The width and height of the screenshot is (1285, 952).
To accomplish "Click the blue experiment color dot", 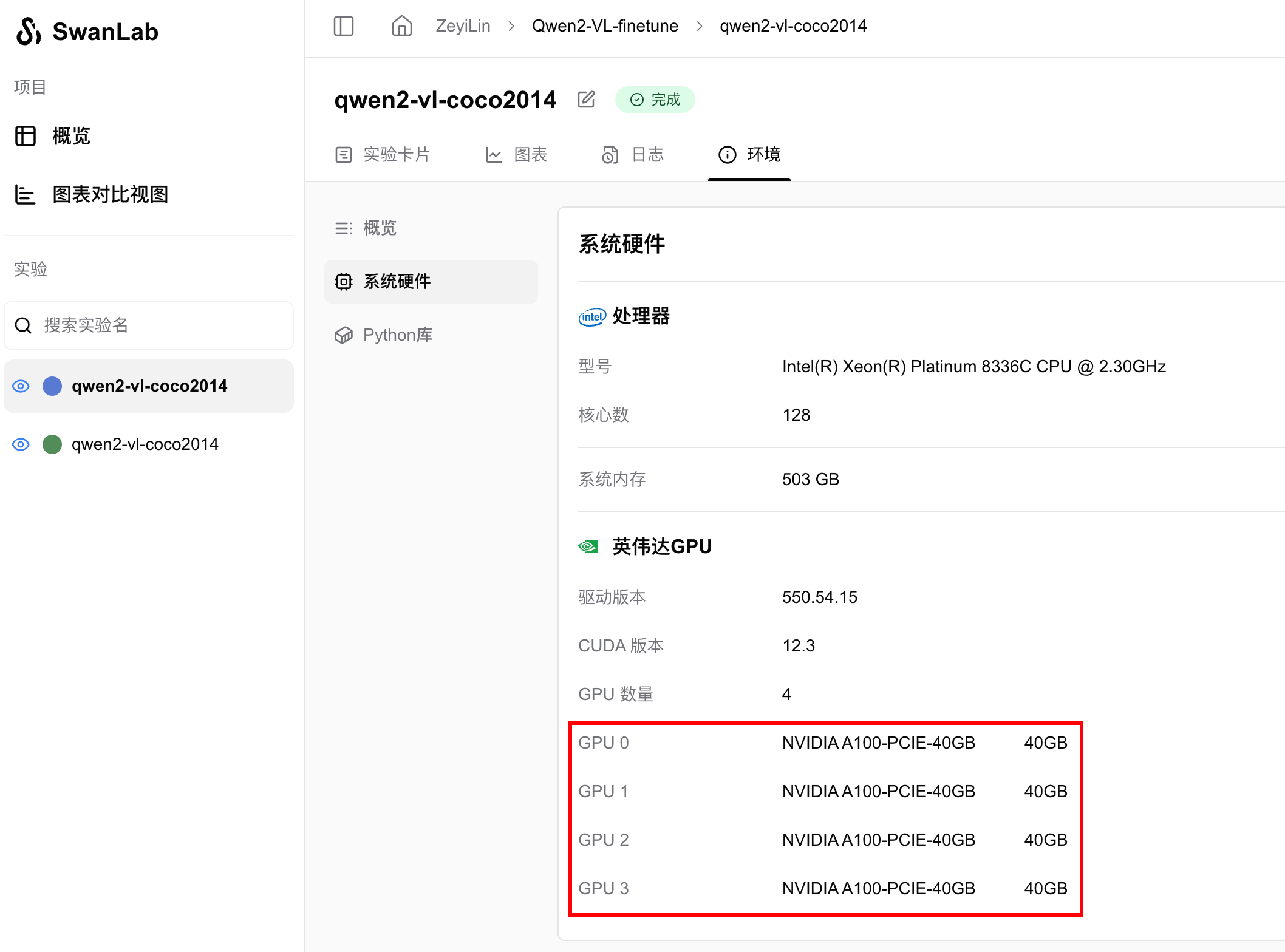I will click(x=52, y=386).
